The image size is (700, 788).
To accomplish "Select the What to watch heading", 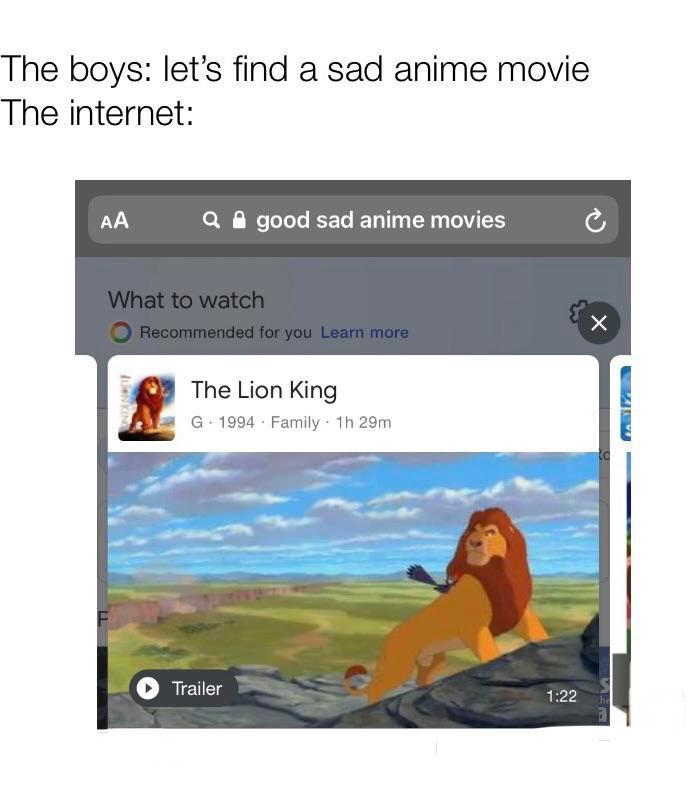I will [x=186, y=300].
